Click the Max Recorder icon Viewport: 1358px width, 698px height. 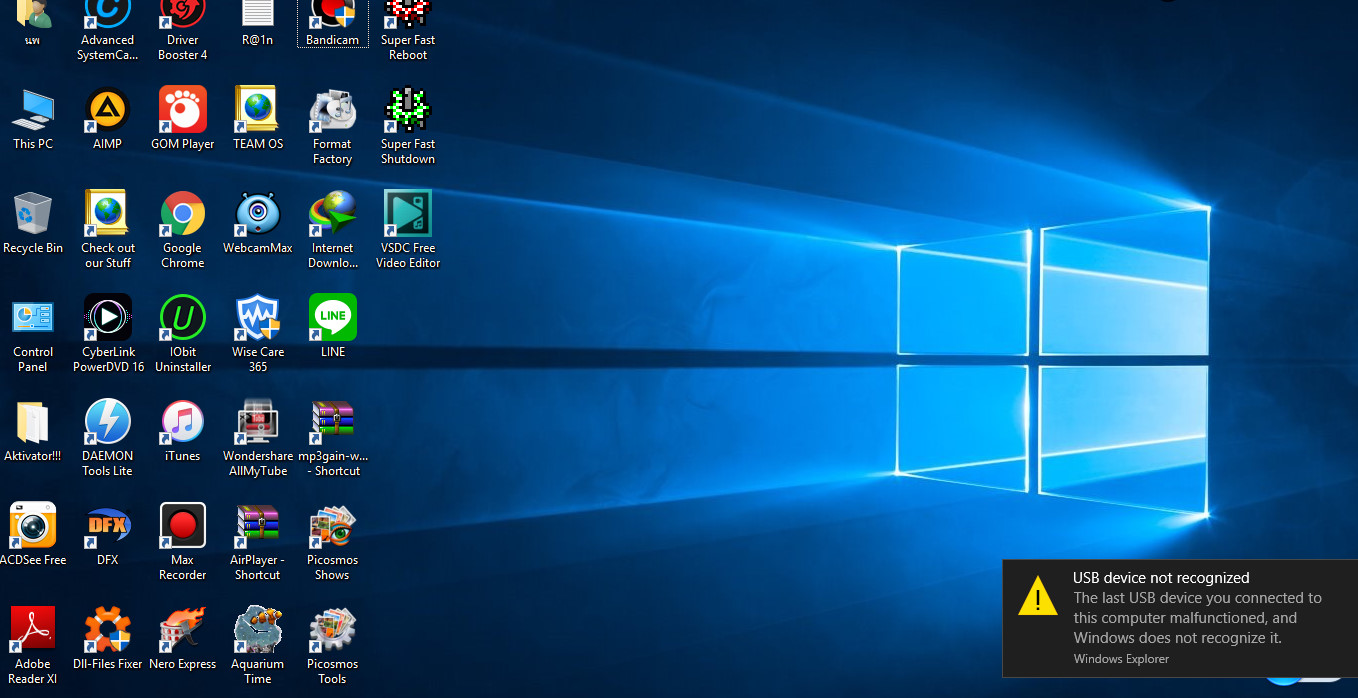pyautogui.click(x=183, y=526)
